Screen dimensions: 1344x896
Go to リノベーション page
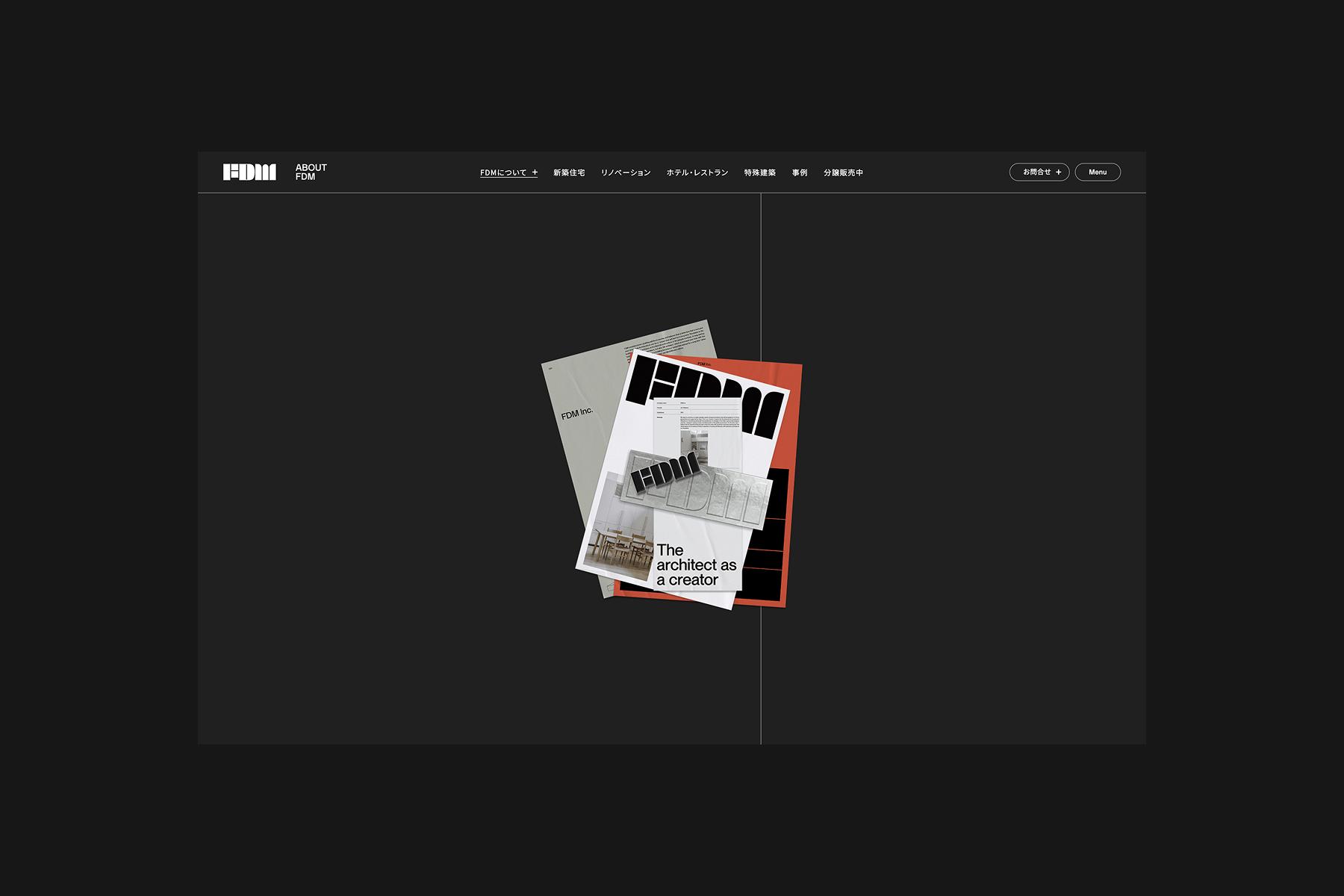point(626,172)
